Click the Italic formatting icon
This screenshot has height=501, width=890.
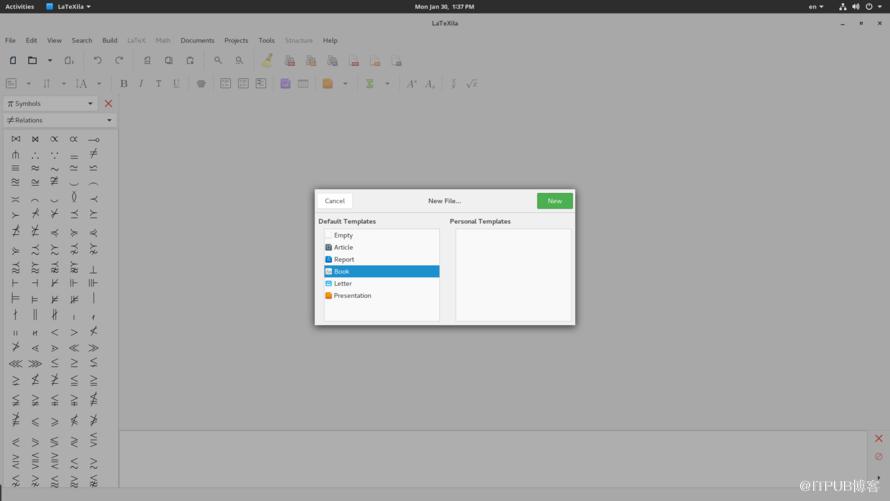(x=141, y=84)
